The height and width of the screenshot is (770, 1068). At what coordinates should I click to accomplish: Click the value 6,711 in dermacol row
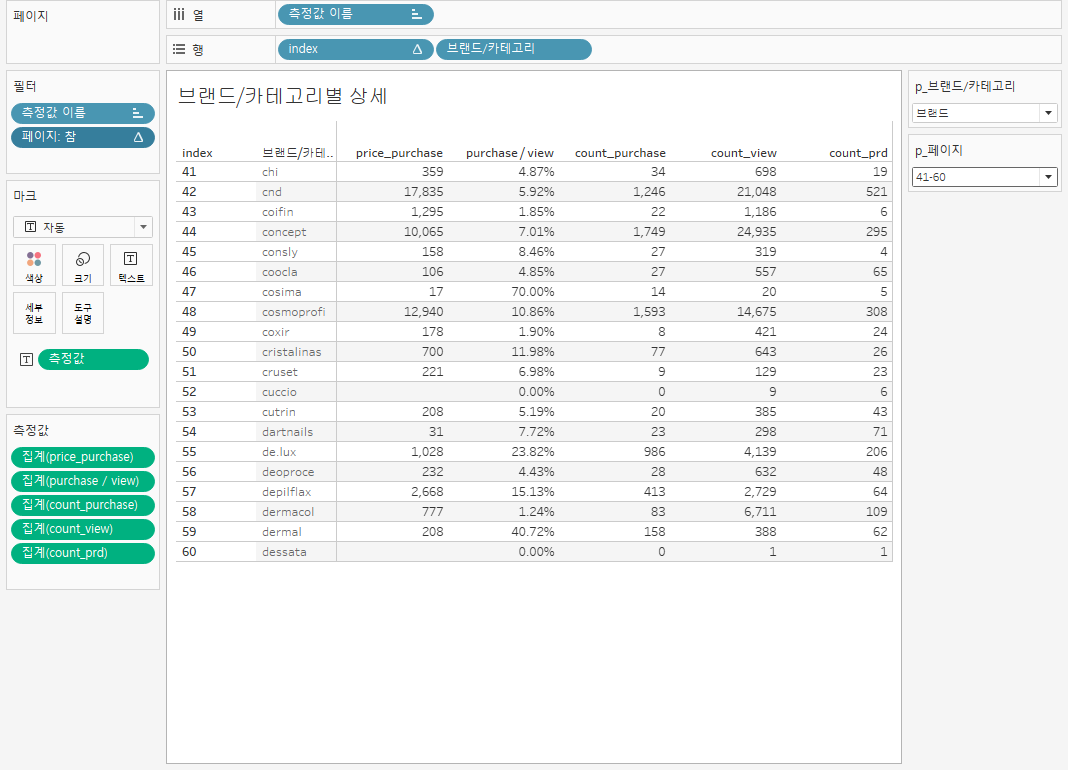(759, 512)
